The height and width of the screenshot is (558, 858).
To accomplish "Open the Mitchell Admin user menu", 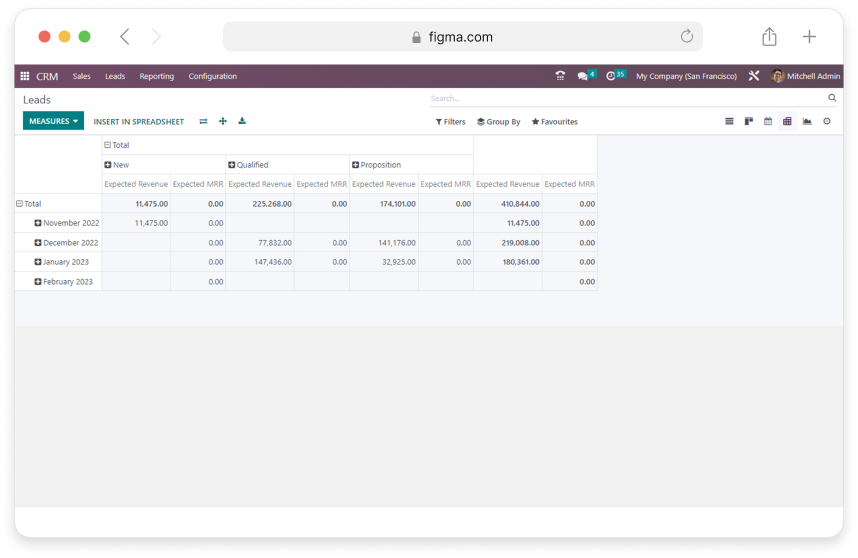I will [805, 76].
